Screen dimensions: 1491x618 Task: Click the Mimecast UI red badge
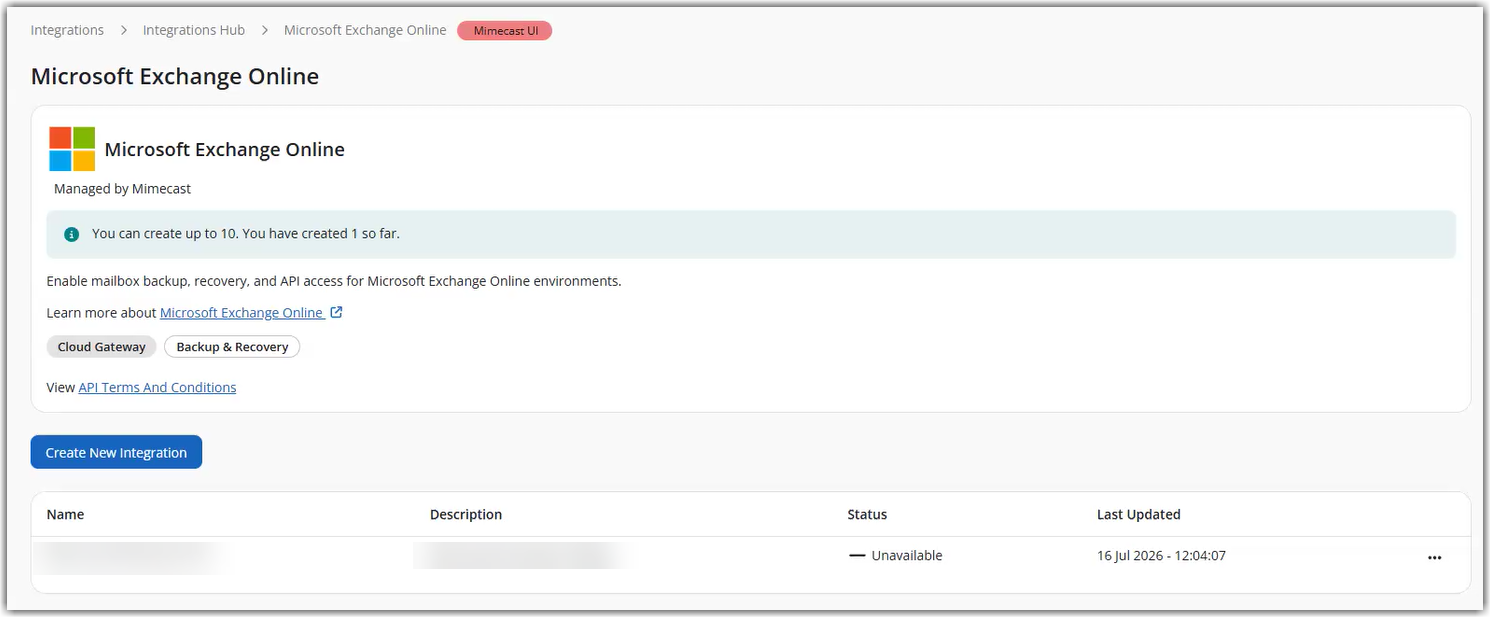(x=505, y=31)
